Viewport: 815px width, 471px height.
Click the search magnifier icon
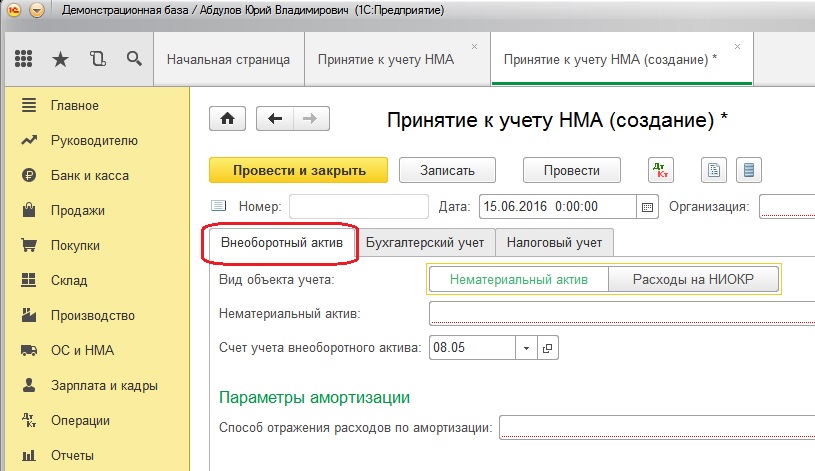click(134, 59)
